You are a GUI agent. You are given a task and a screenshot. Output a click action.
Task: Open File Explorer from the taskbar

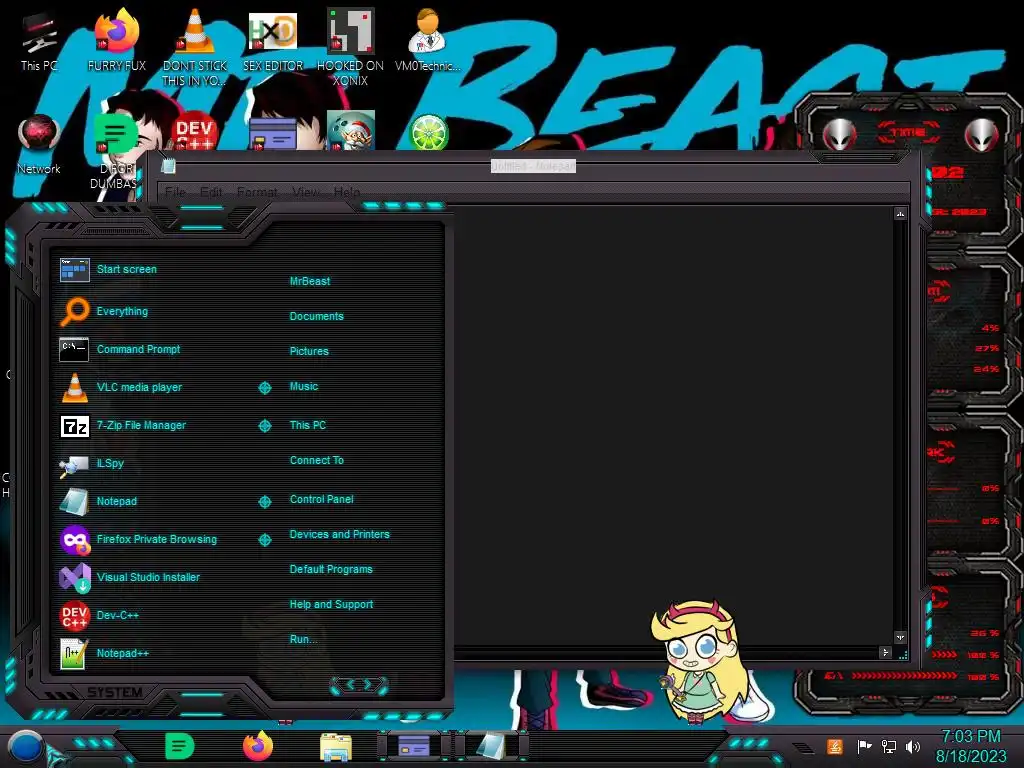tap(336, 747)
